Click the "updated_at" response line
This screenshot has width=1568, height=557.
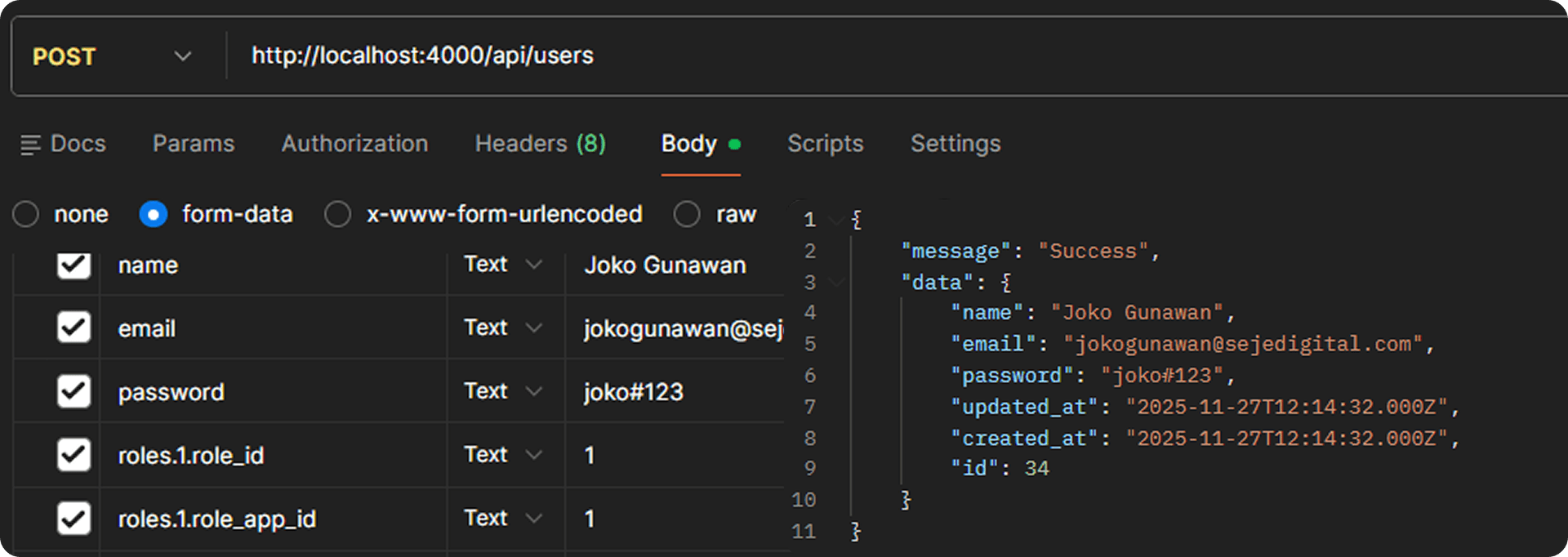point(1205,407)
